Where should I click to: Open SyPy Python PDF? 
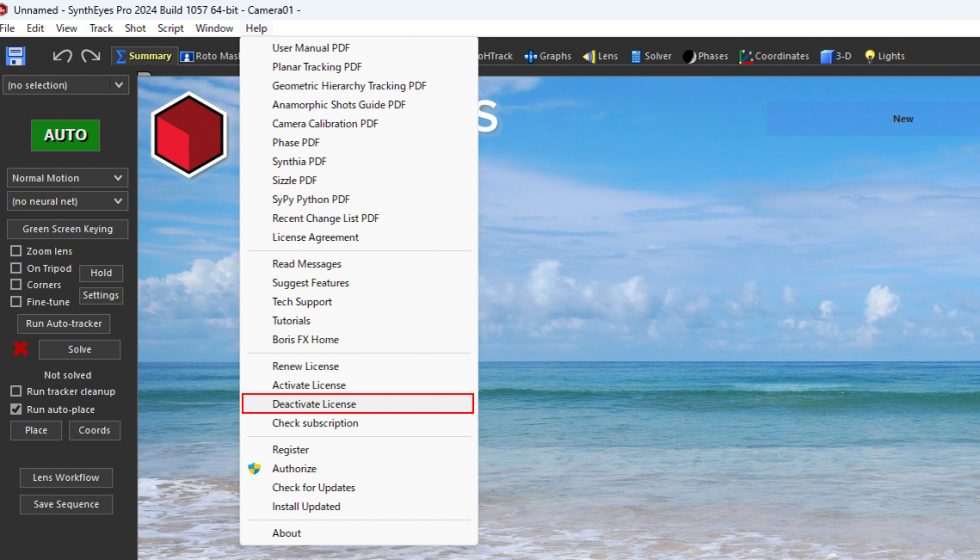tap(358, 199)
